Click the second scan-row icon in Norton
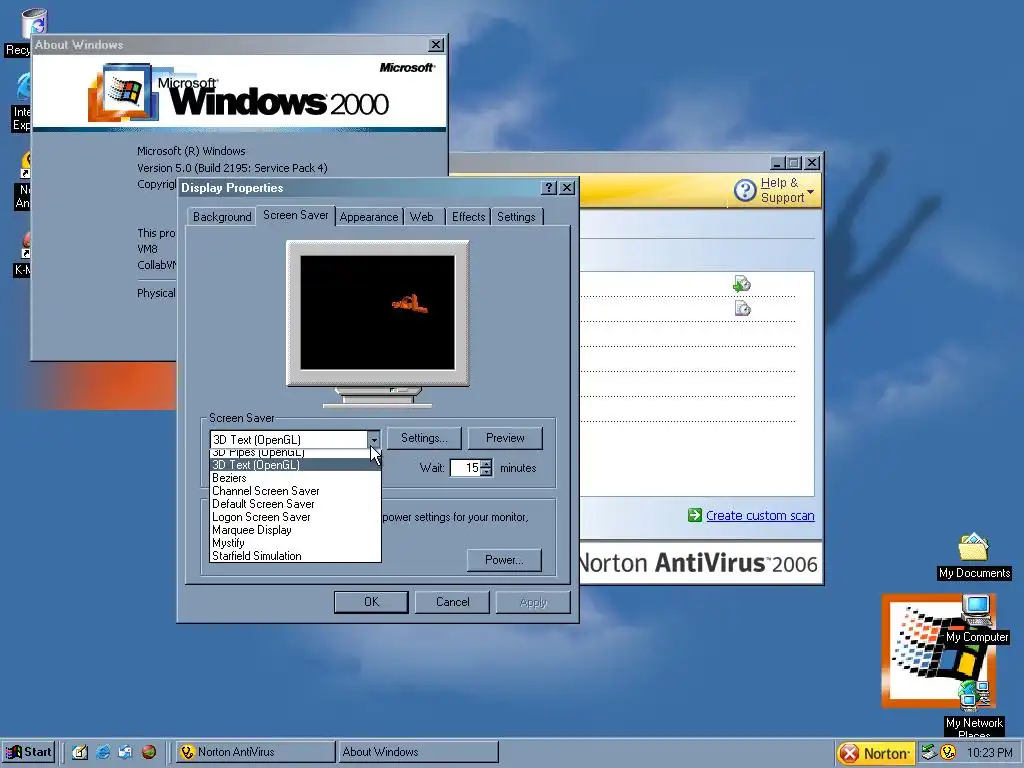 (x=743, y=308)
